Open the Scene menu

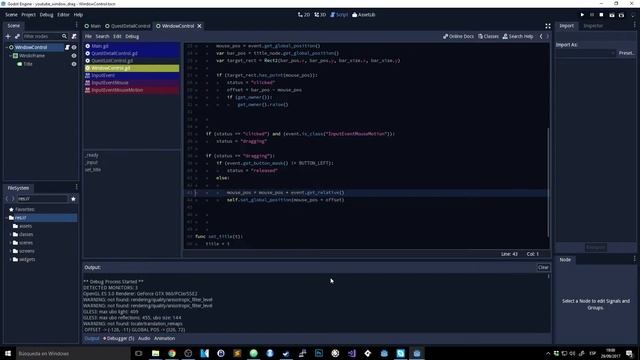point(11,15)
